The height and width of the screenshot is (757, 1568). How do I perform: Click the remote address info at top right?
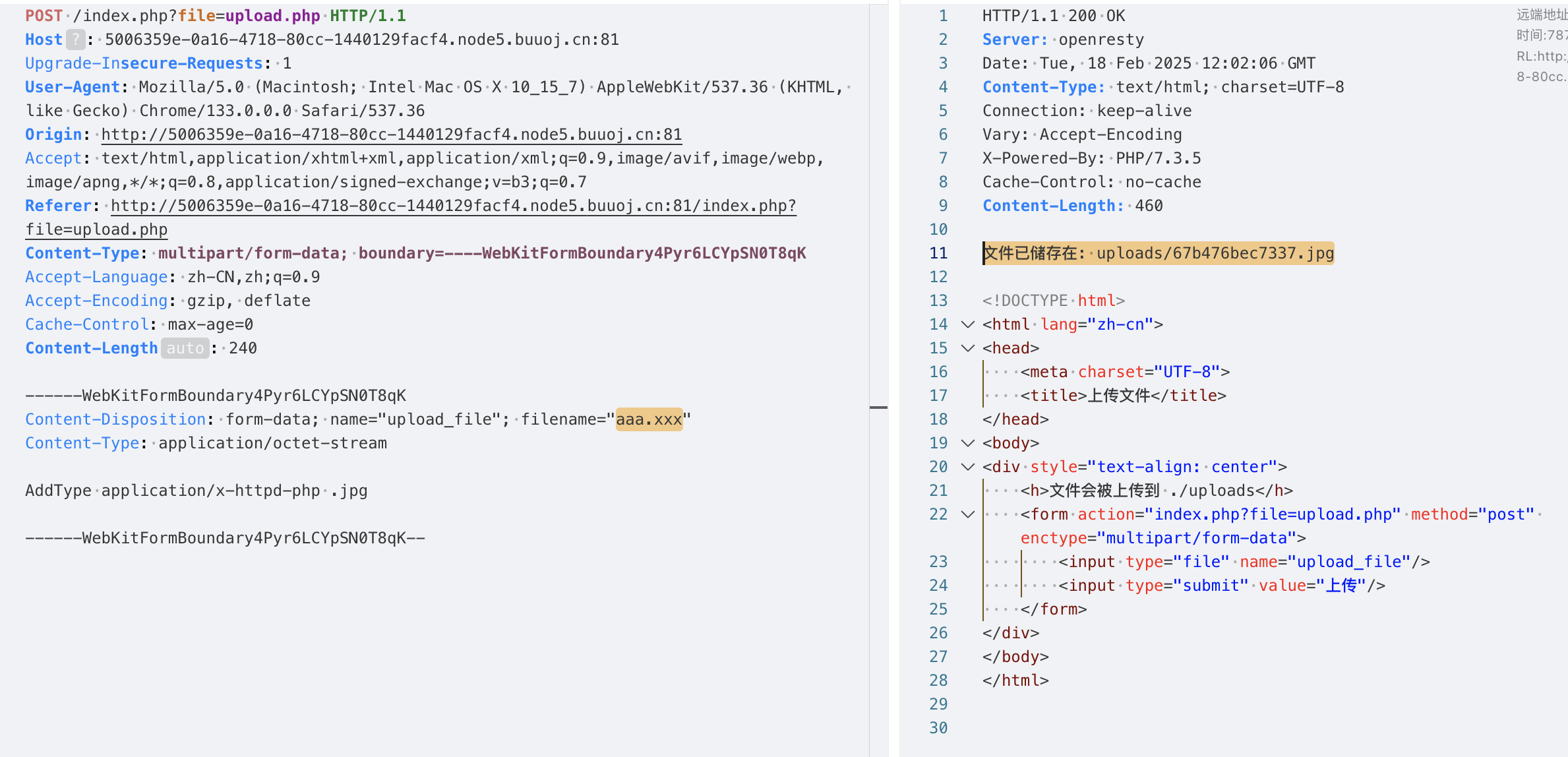1541,16
